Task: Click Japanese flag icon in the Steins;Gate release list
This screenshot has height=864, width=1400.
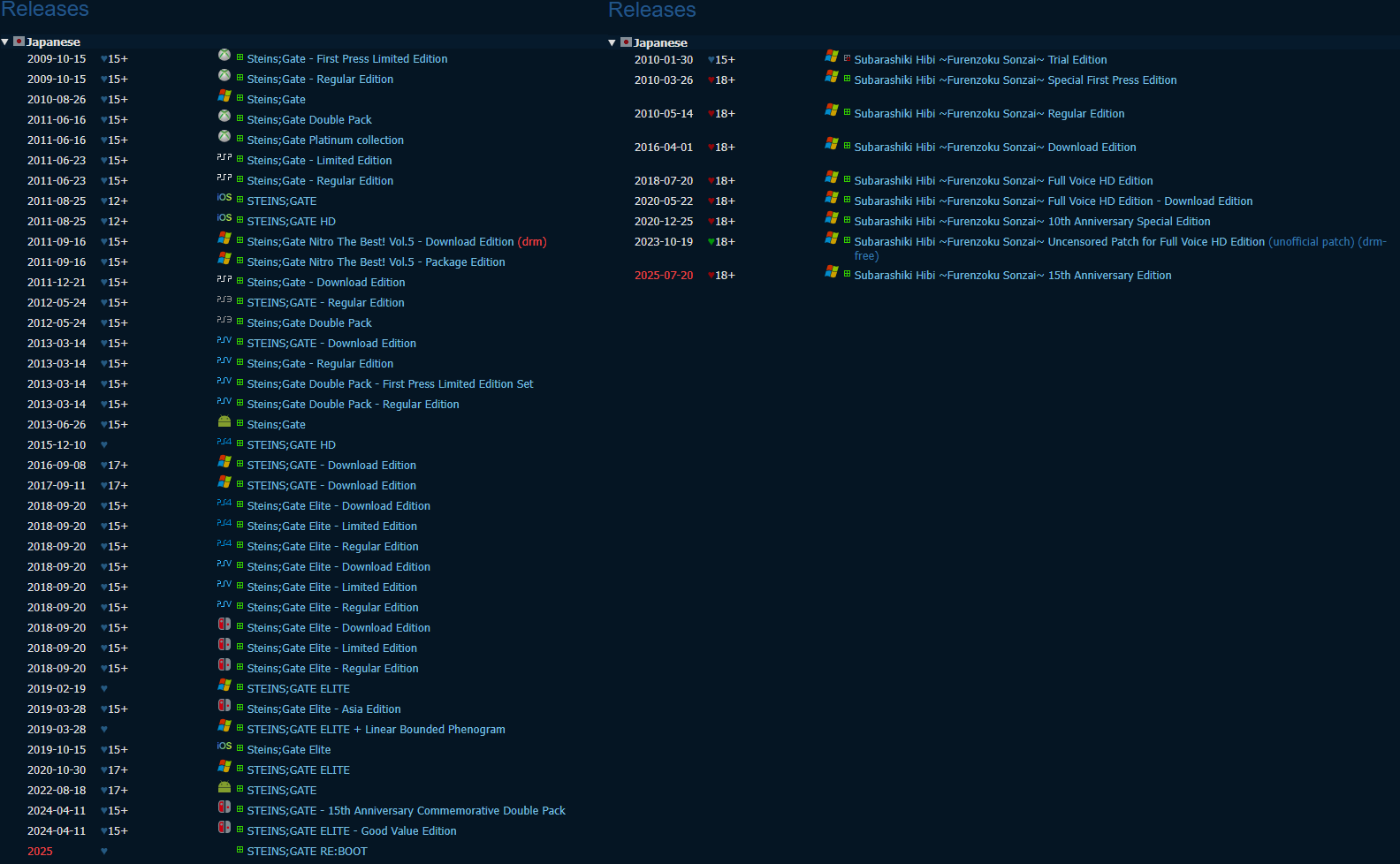Action: point(19,42)
